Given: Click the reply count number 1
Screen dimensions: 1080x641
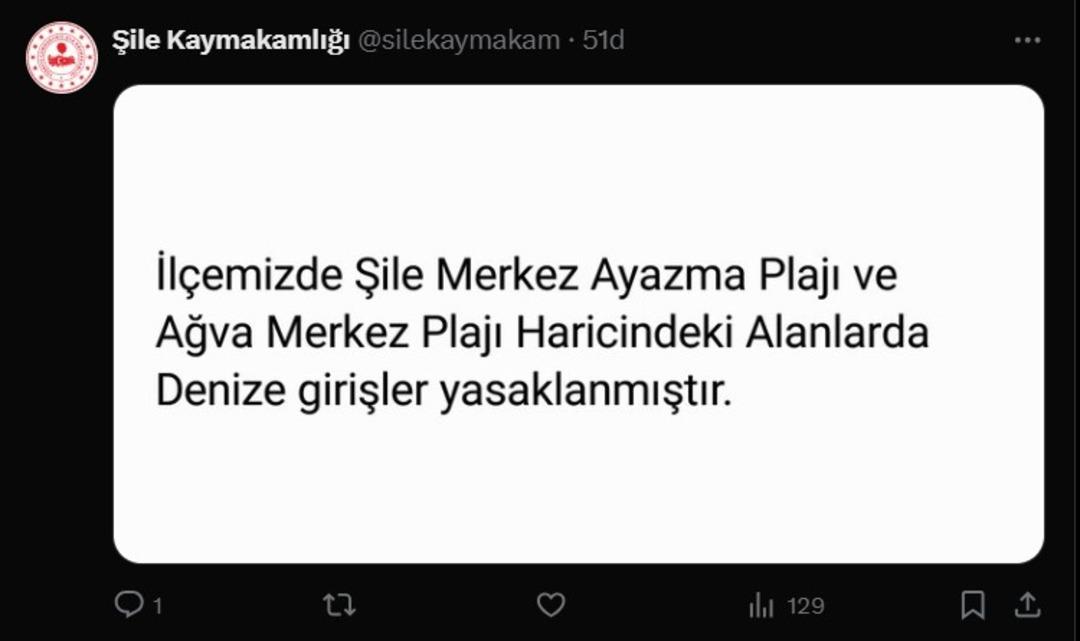Looking at the screenshot, I should [x=158, y=607].
